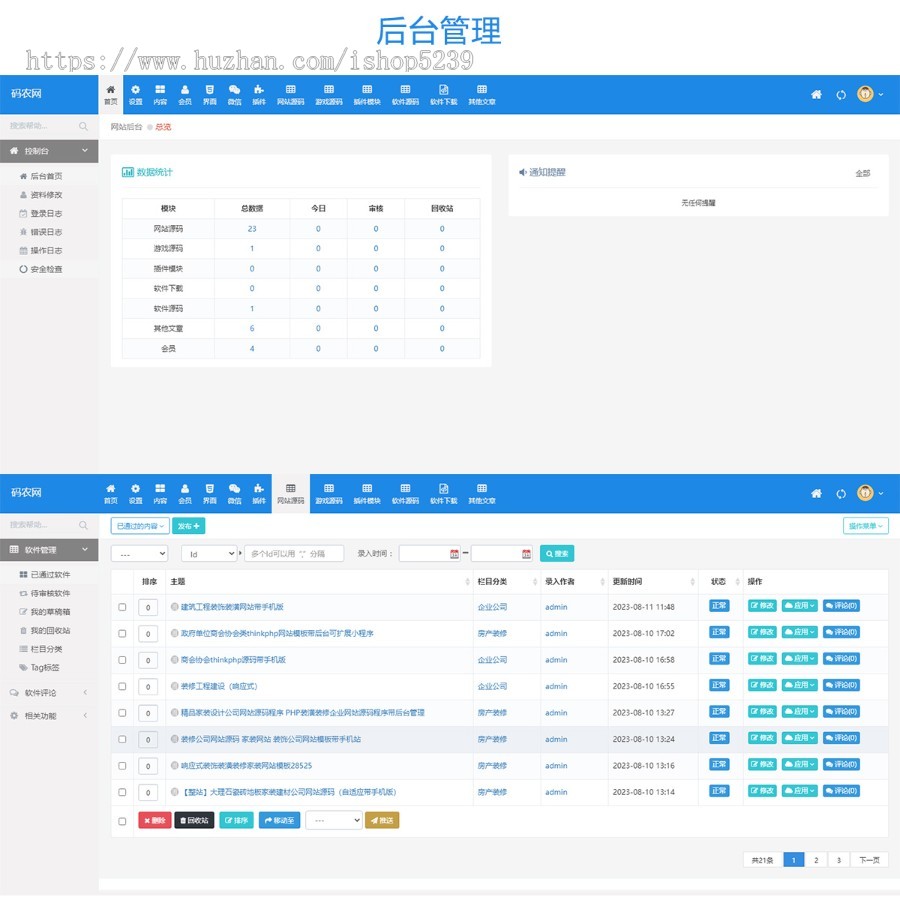Image resolution: width=900 pixels, height=900 pixels.
Task: Tick checkbox for the 精品家装设计公司网站源码程序 row
Action: tap(122, 713)
